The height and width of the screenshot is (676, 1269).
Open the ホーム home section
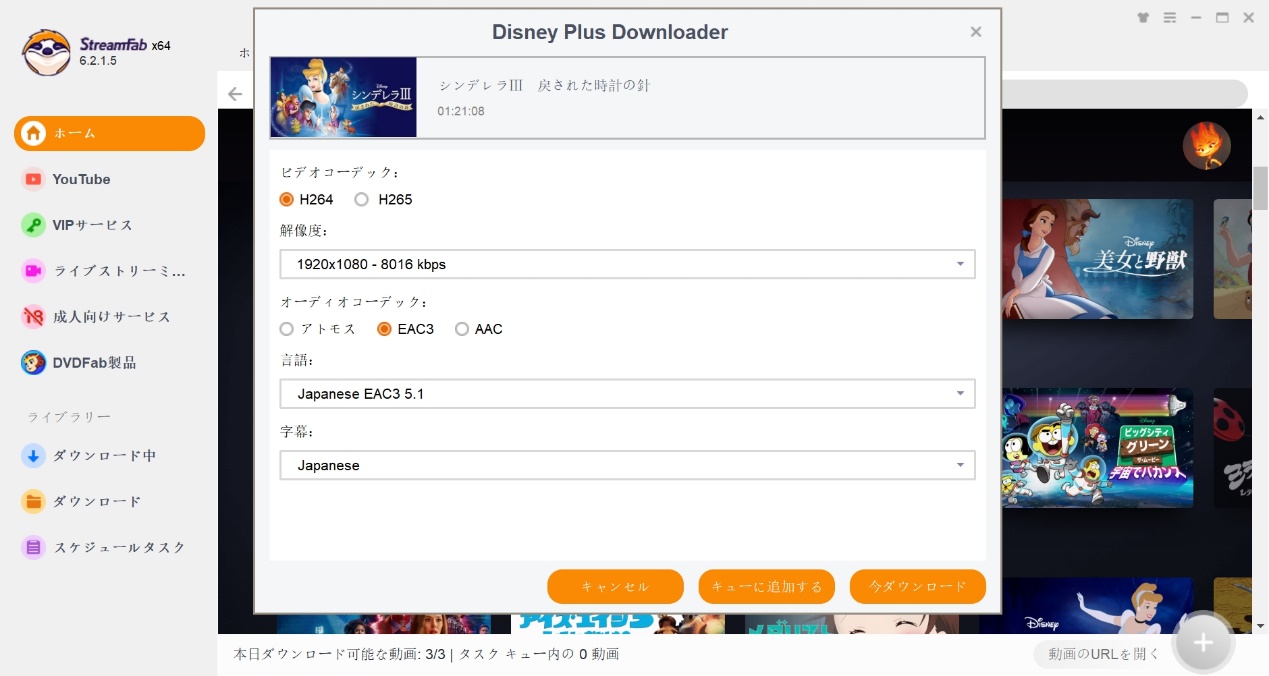pyautogui.click(x=109, y=133)
